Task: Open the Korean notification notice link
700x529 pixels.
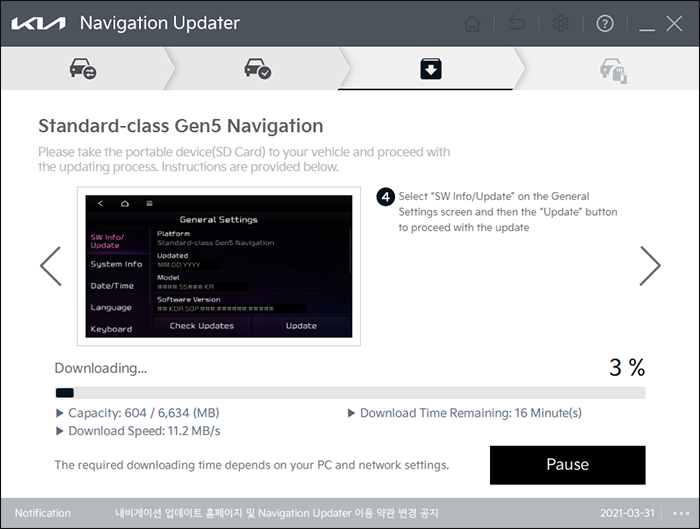Action: (x=277, y=513)
